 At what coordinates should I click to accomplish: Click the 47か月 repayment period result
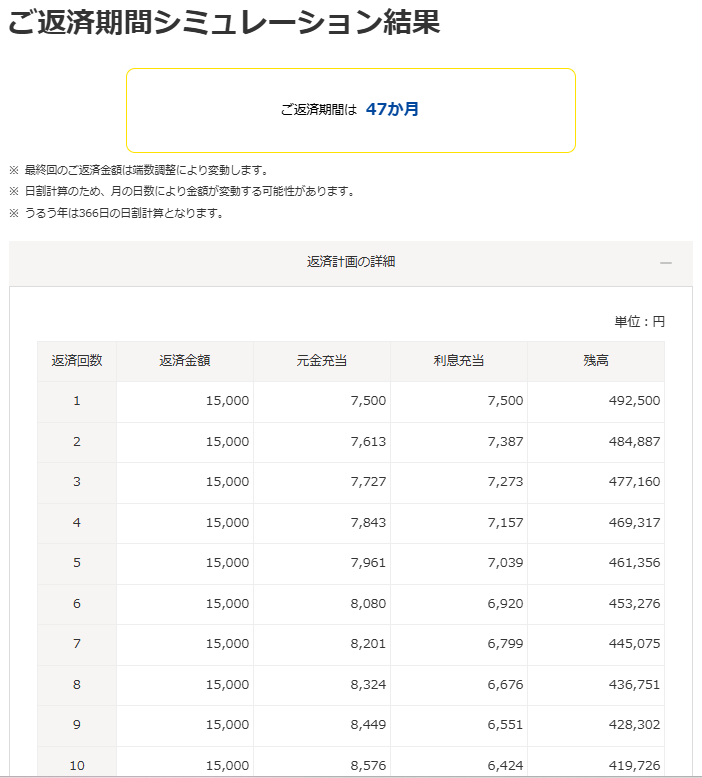pyautogui.click(x=392, y=110)
